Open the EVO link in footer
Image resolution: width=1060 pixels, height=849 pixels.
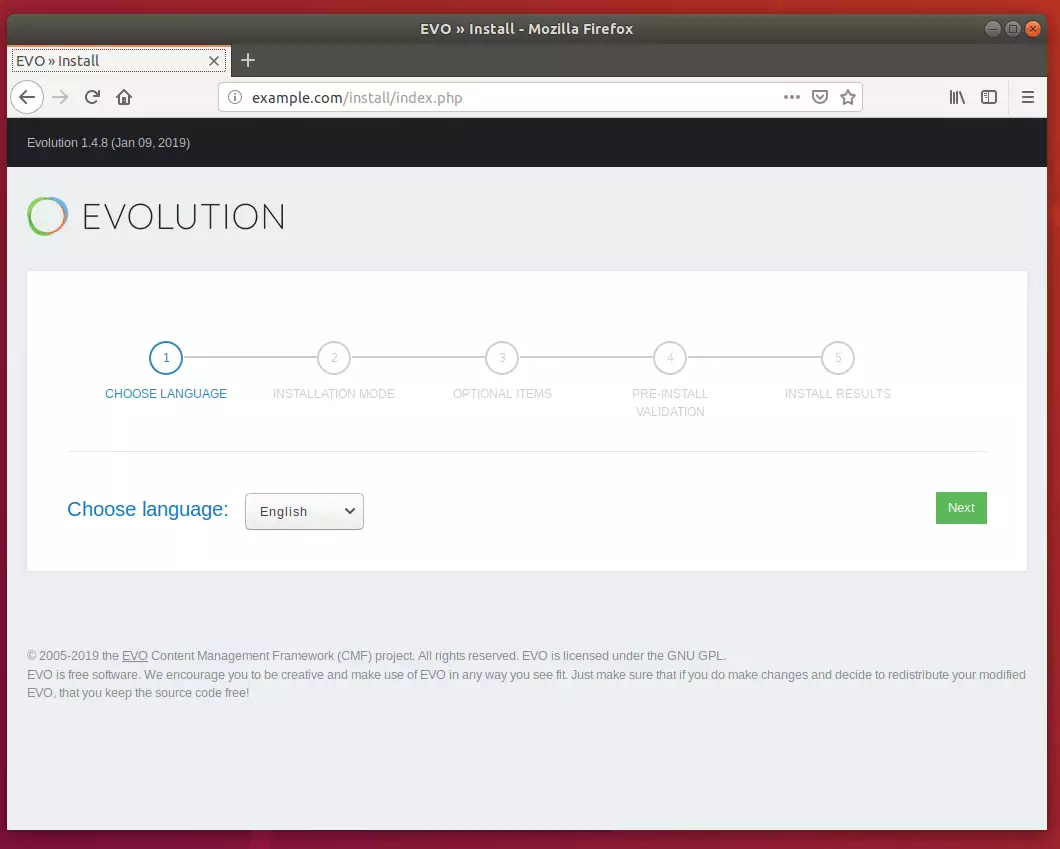(x=135, y=656)
